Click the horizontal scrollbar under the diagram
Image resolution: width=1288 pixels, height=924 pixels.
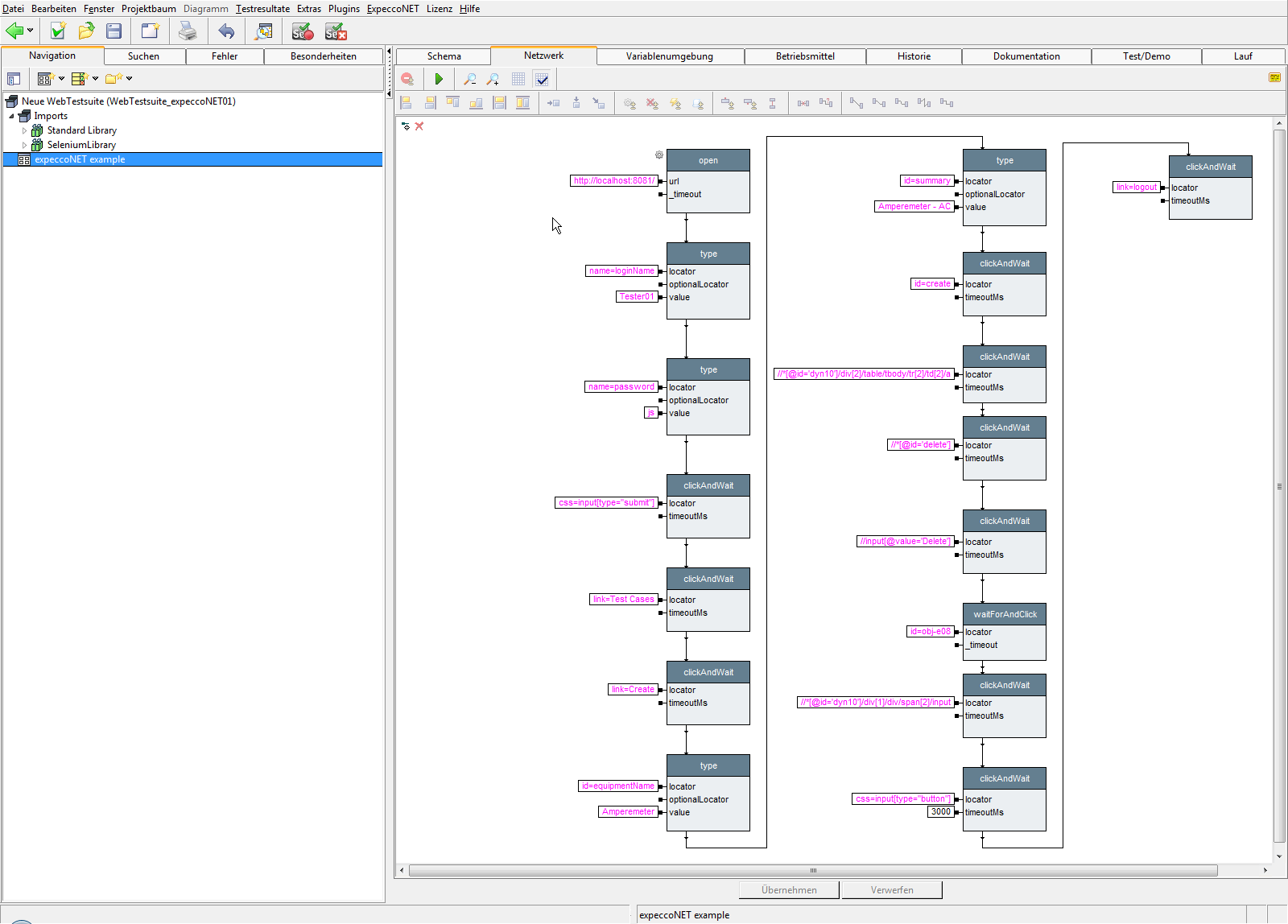(813, 870)
